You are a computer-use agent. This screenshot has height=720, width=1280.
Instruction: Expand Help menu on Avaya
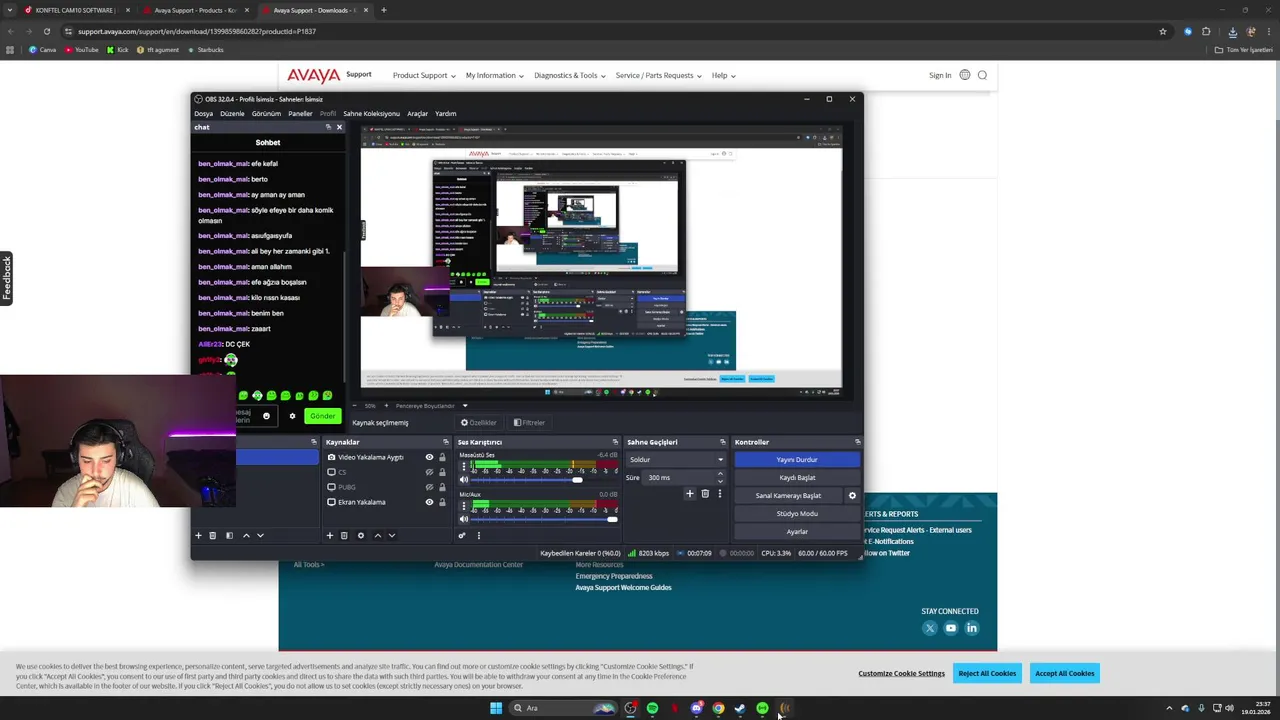[723, 75]
